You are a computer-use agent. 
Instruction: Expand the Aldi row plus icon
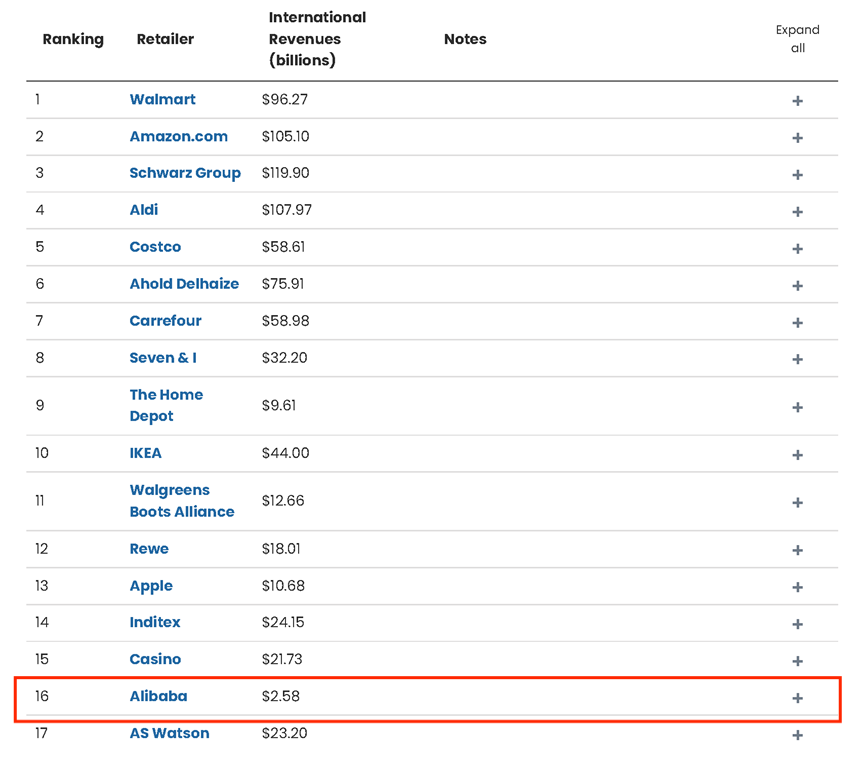click(x=797, y=212)
